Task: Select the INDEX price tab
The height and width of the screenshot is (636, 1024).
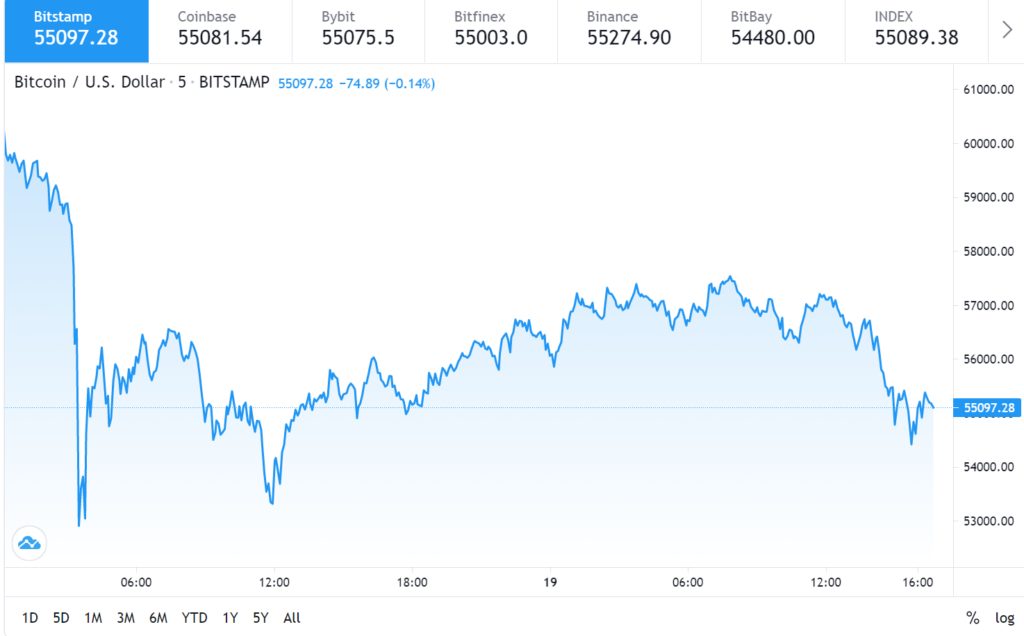Action: pyautogui.click(x=916, y=30)
